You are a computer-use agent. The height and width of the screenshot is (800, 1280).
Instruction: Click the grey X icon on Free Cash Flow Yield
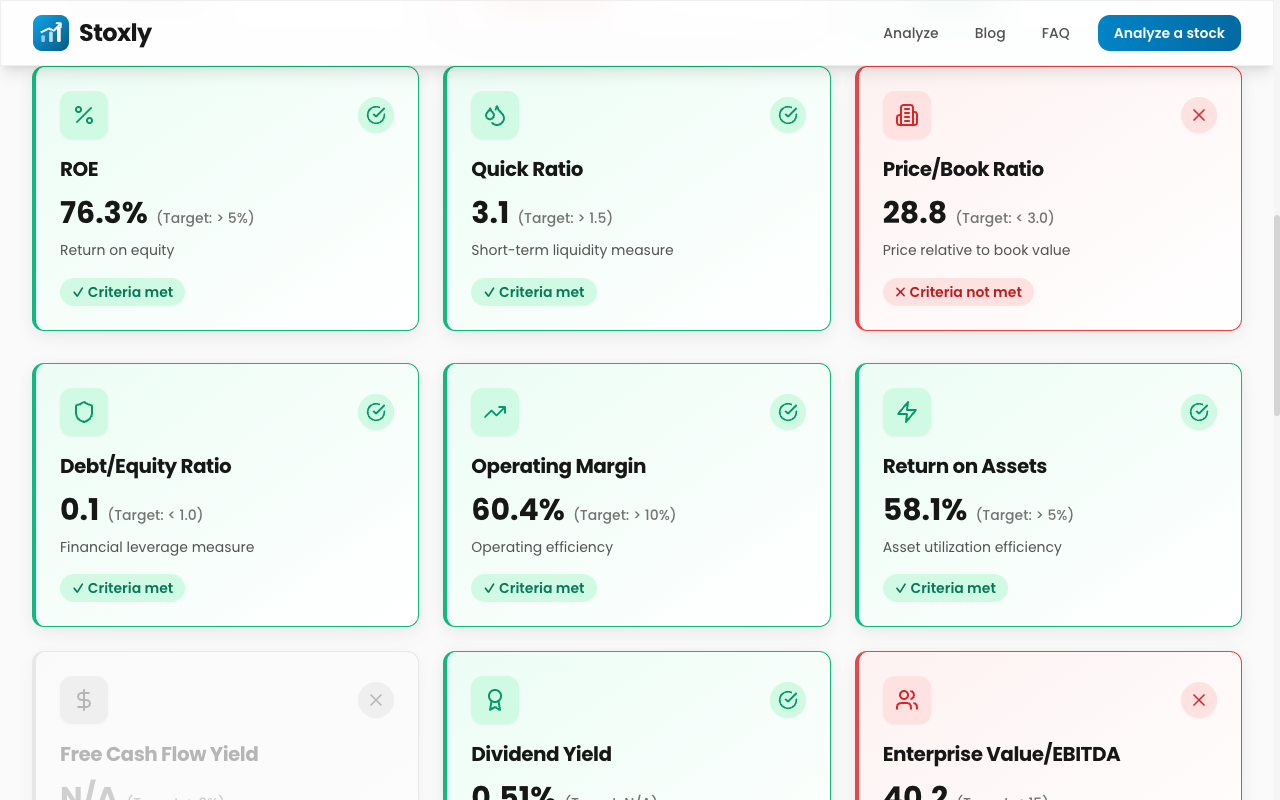(x=376, y=700)
